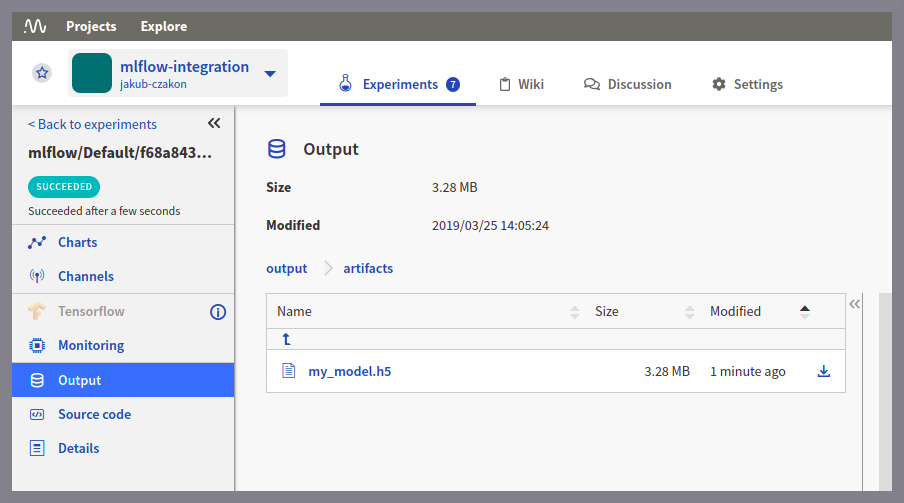Open the Monitoring section
This screenshot has width=904, height=503.
(x=91, y=345)
